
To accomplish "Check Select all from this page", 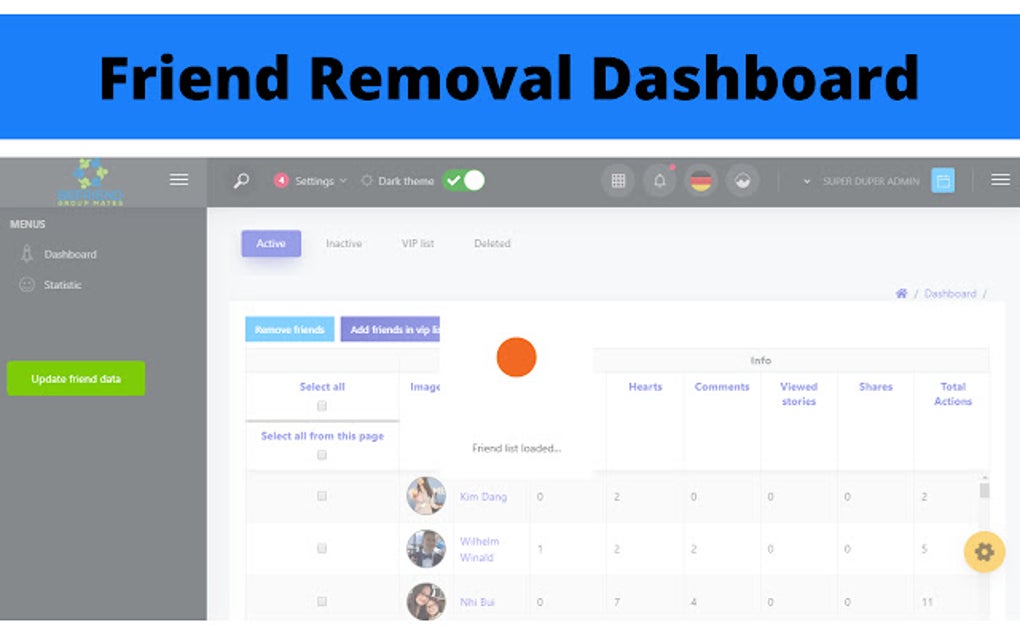I will (x=321, y=454).
